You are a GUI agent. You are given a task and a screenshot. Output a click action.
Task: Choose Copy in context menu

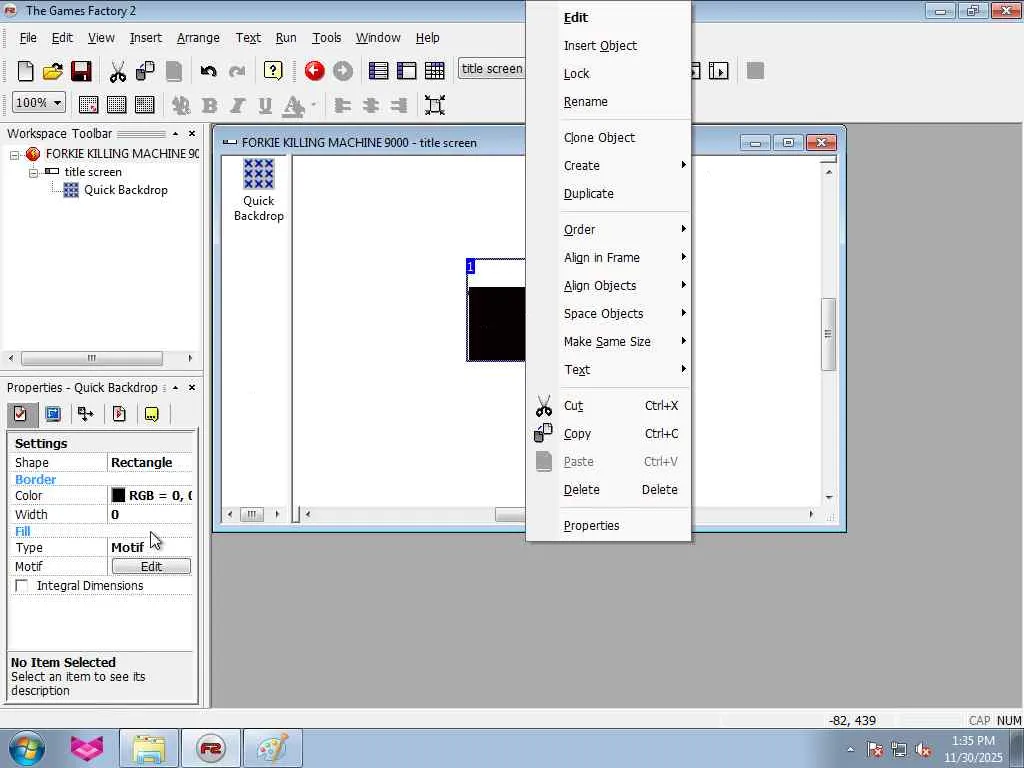tap(577, 434)
